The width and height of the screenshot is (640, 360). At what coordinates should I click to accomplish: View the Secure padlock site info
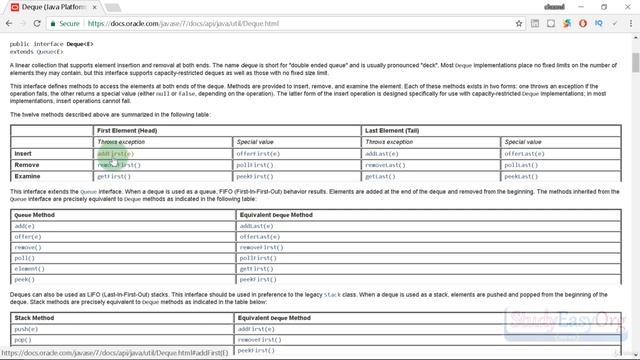pos(65,24)
